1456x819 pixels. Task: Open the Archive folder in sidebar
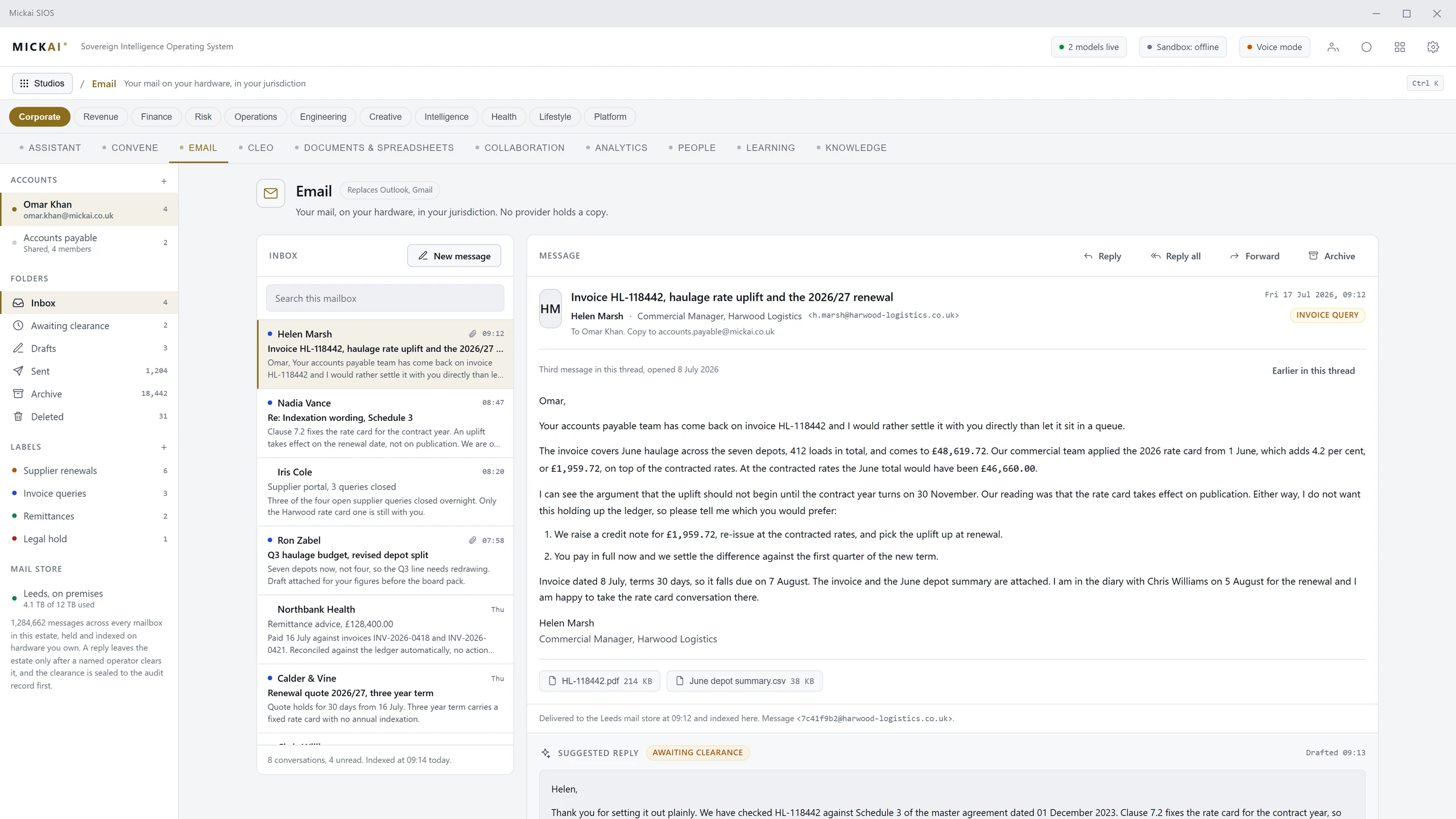pos(89,394)
